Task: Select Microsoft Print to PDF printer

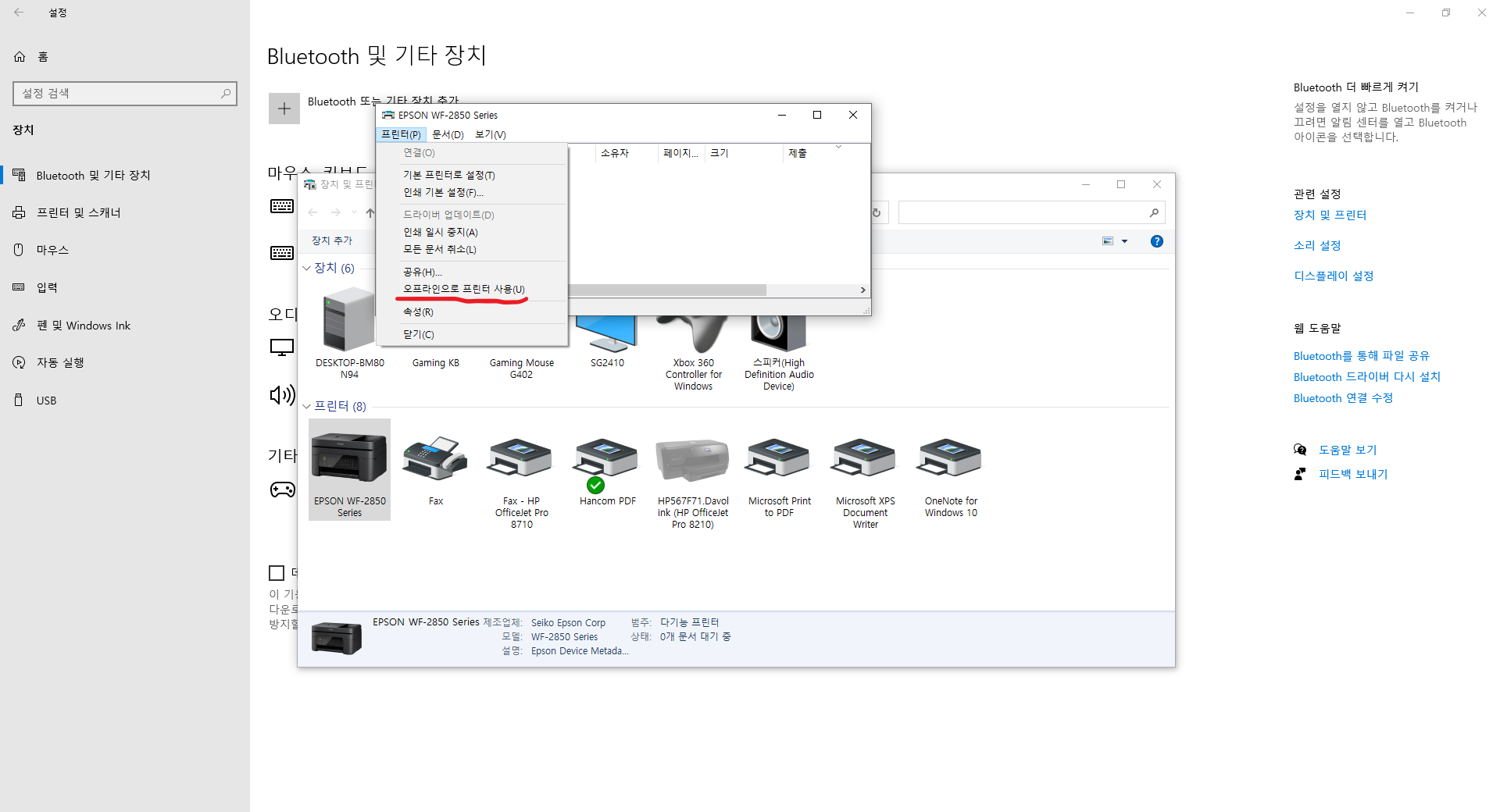Action: click(779, 458)
